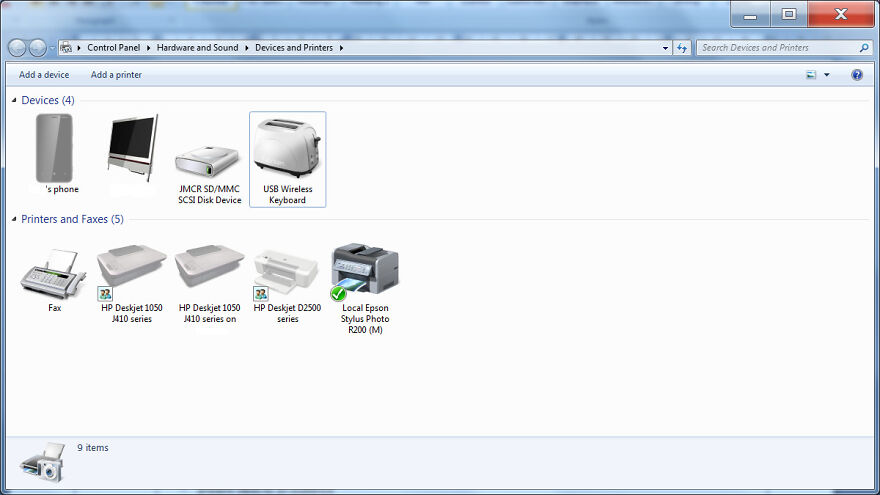
Task: Click Add a device
Action: [x=44, y=75]
